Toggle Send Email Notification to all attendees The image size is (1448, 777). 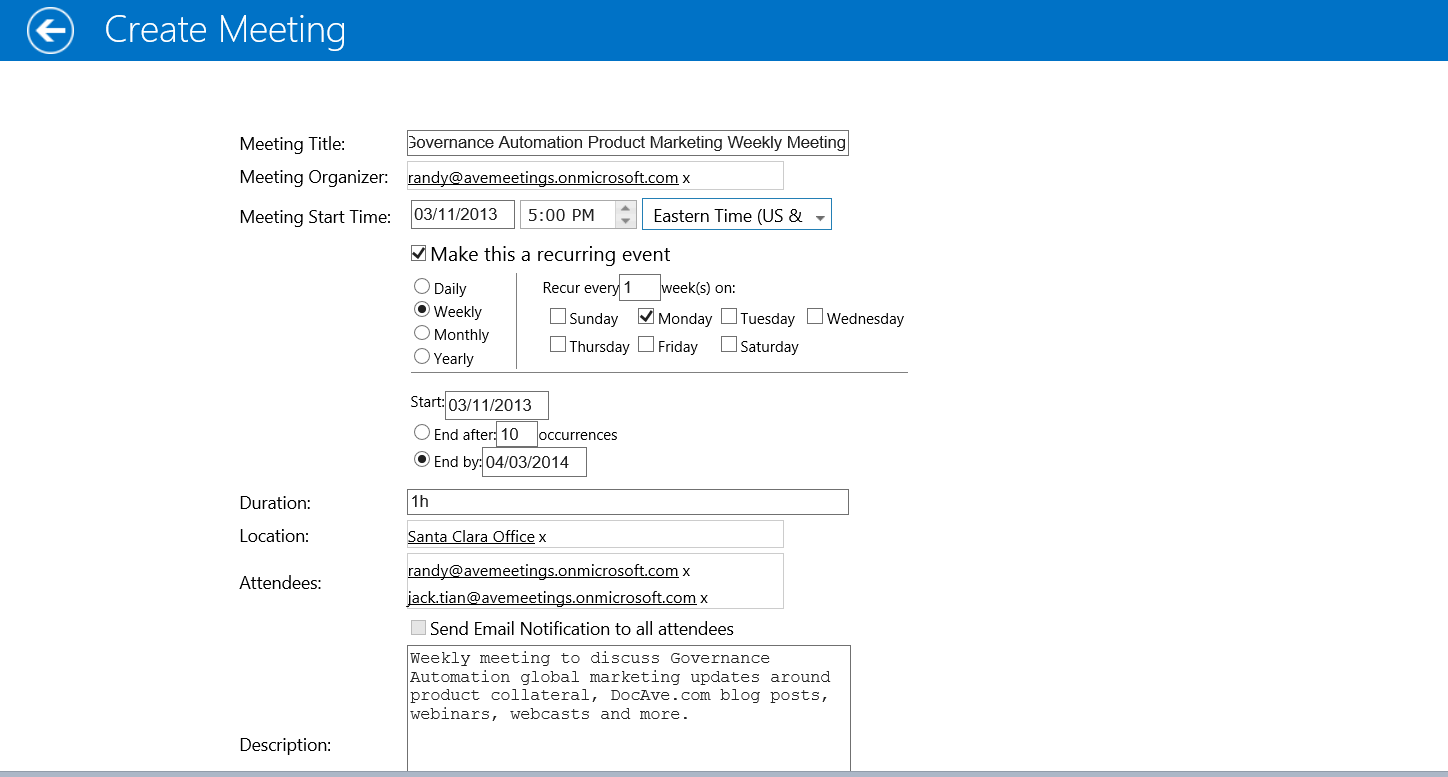[x=419, y=628]
